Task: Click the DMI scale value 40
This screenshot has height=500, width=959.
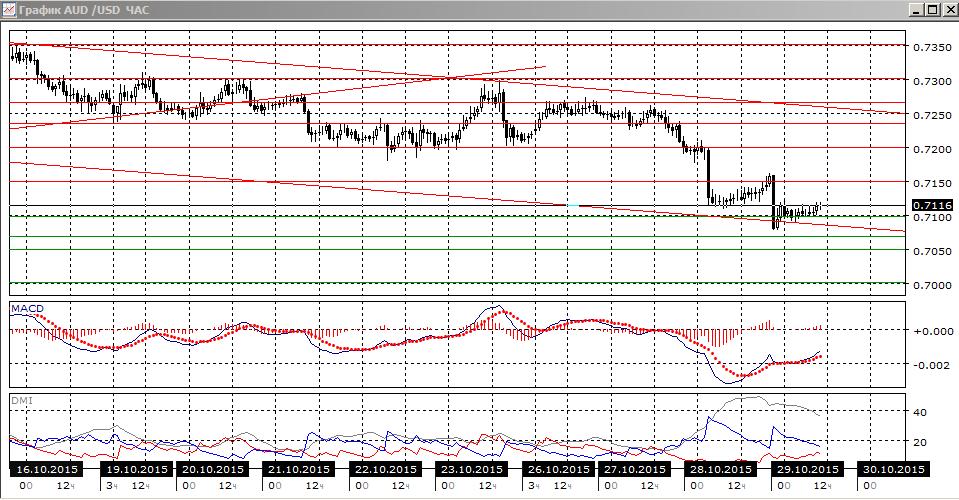Action: 920,413
